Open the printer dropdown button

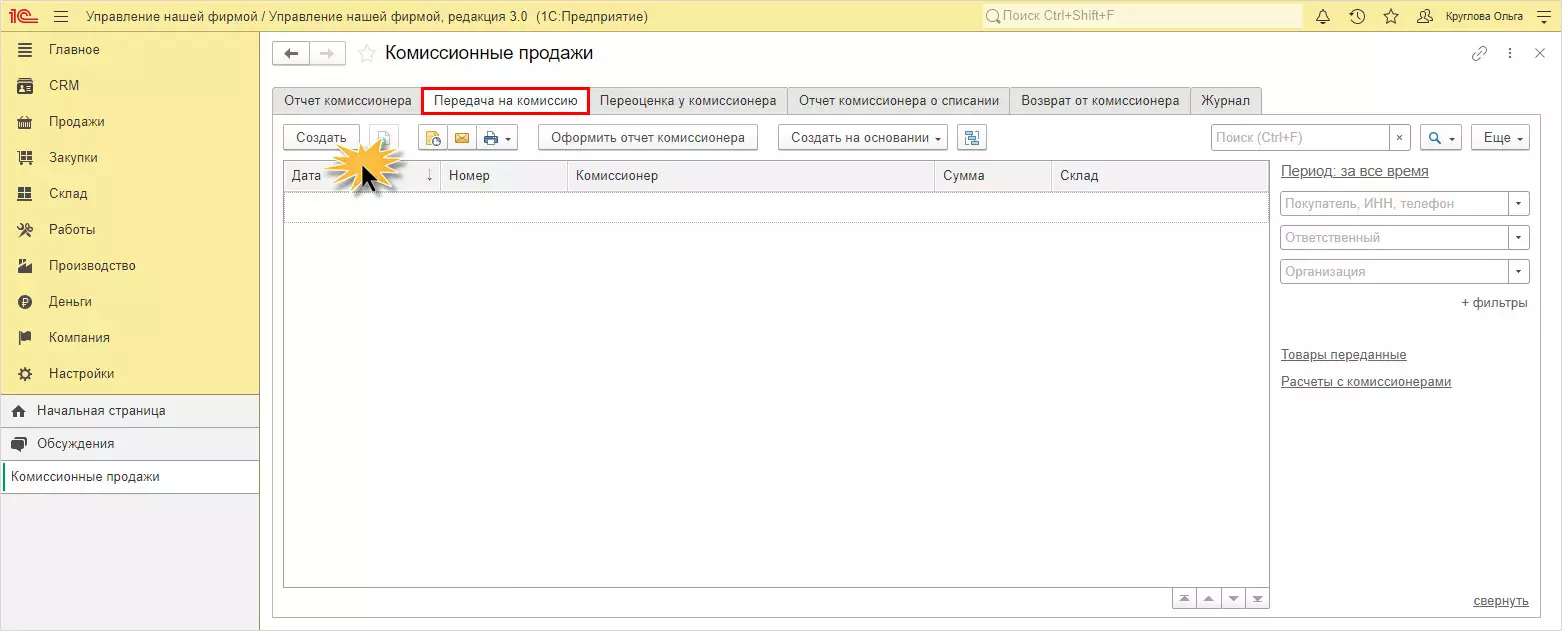(497, 138)
